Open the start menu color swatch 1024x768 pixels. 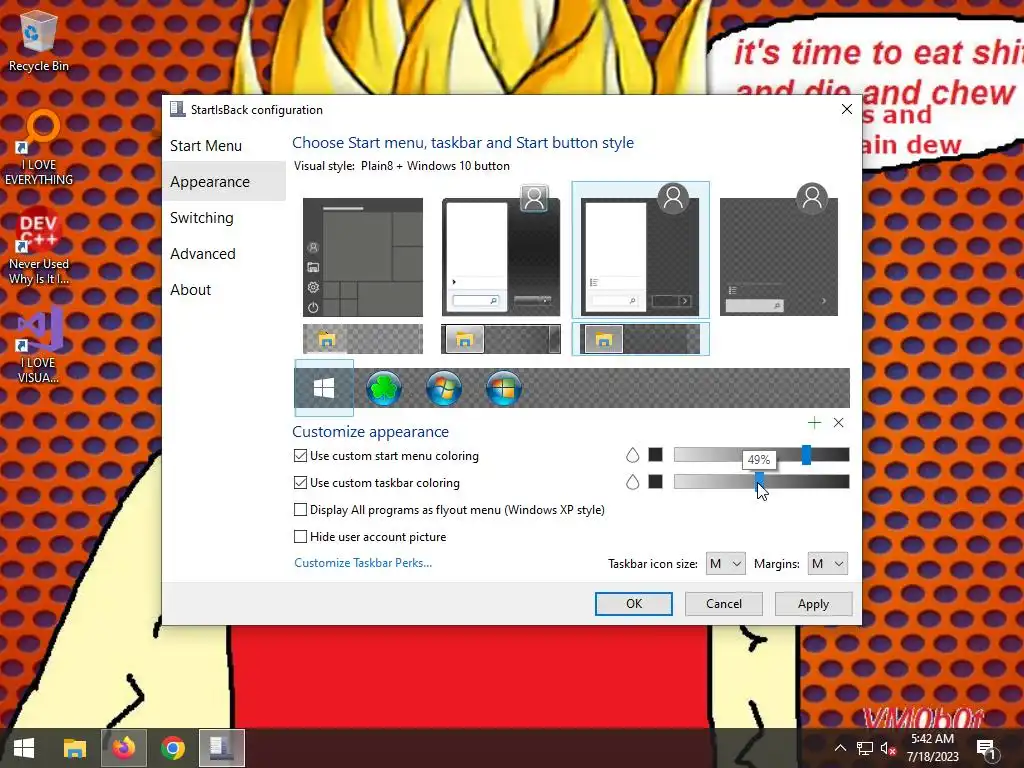coord(656,455)
